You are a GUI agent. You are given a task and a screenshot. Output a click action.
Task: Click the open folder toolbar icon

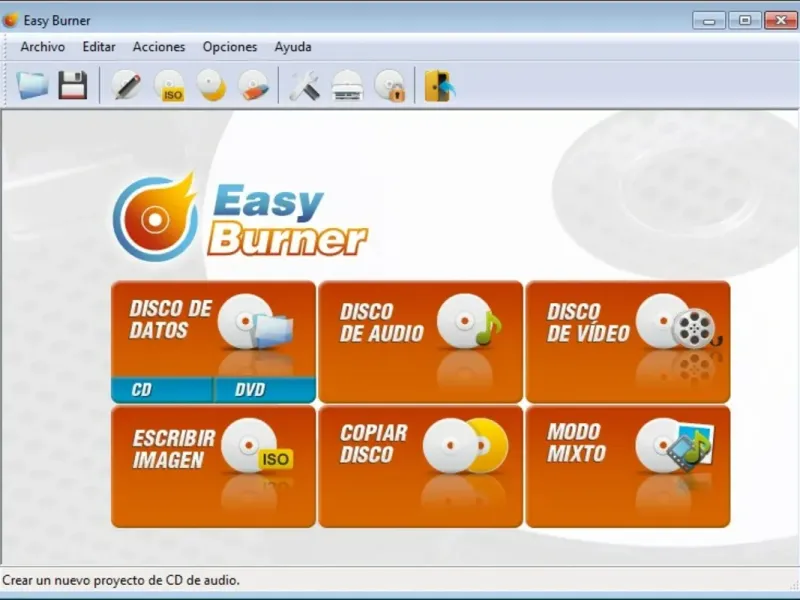point(32,85)
